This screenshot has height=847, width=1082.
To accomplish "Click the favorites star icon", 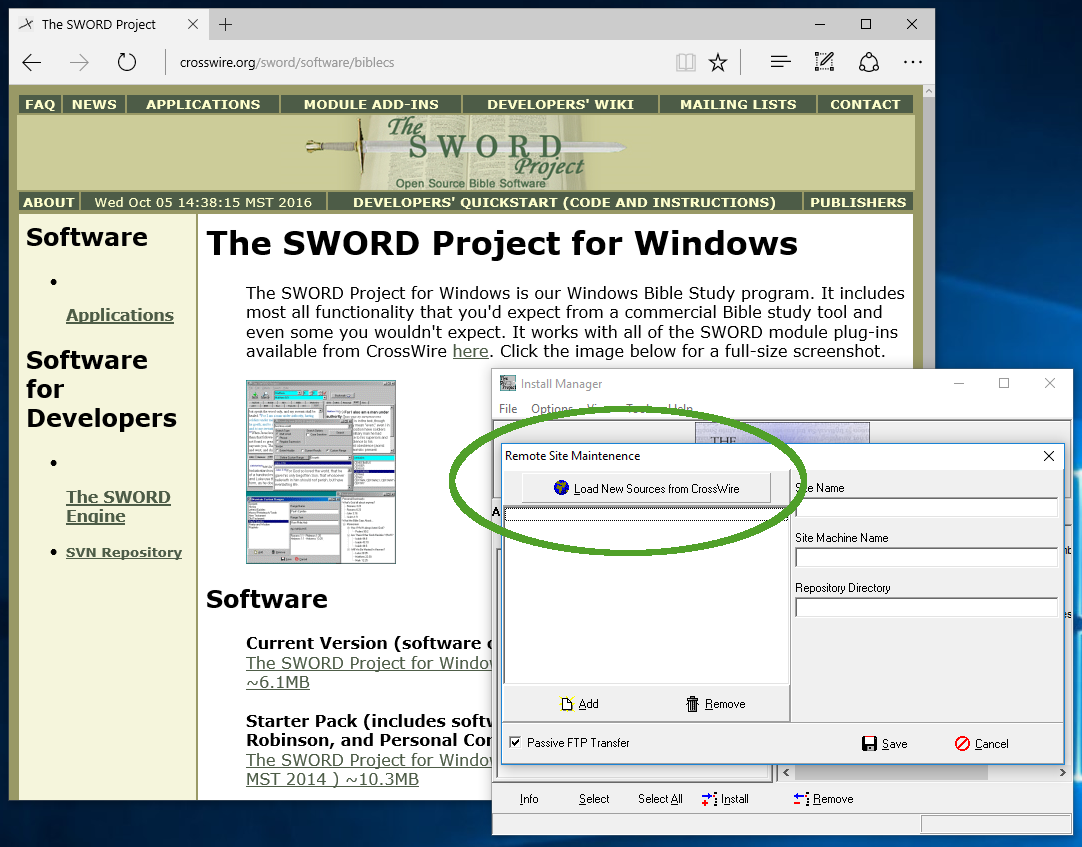I will pyautogui.click(x=718, y=63).
